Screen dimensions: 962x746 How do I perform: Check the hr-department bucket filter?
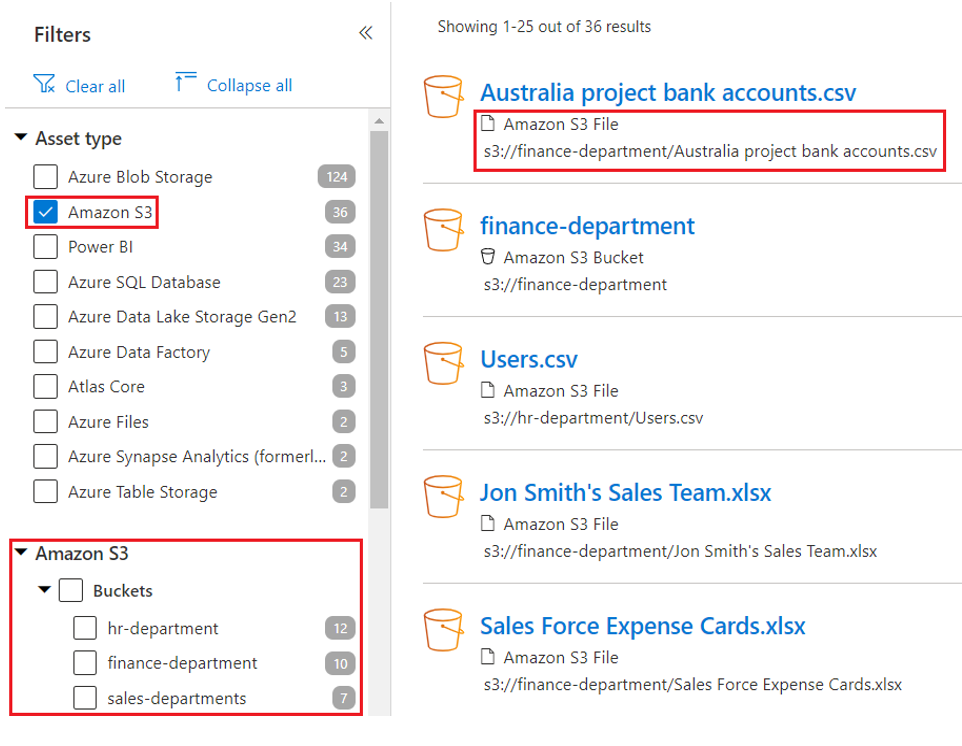[85, 628]
